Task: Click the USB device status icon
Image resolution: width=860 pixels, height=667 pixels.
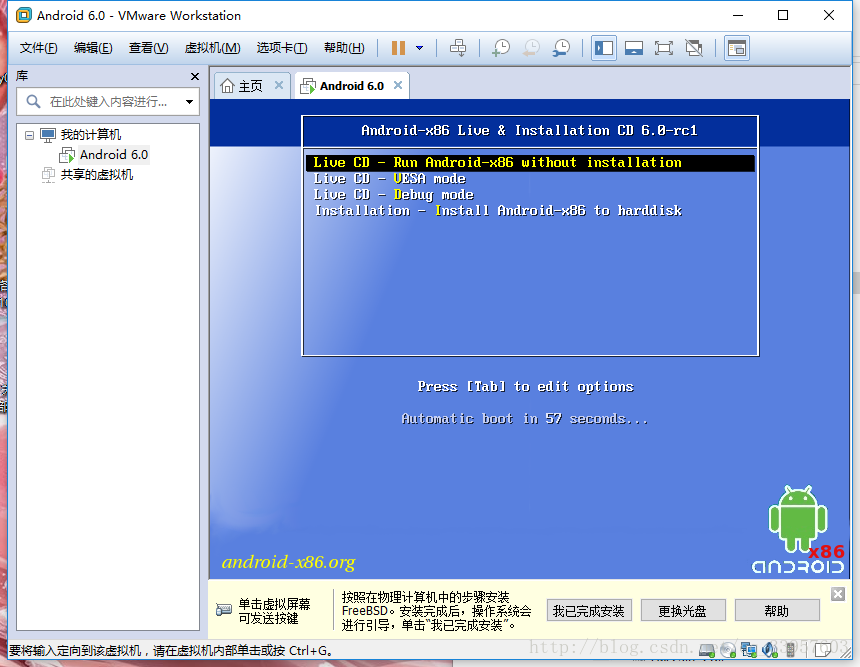Action: pyautogui.click(x=790, y=651)
